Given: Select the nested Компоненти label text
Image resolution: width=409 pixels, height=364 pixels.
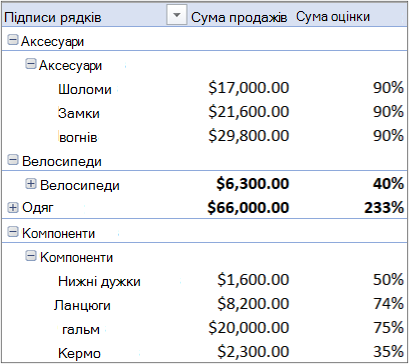Looking at the screenshot, I should pyautogui.click(x=76, y=257).
